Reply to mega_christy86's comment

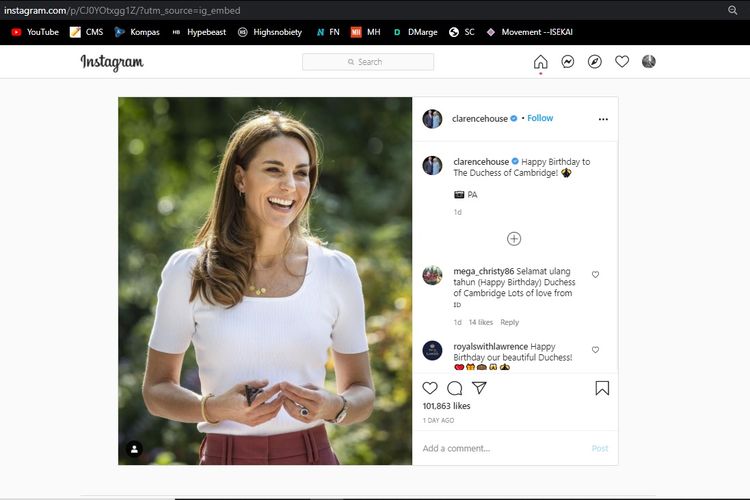tap(510, 322)
